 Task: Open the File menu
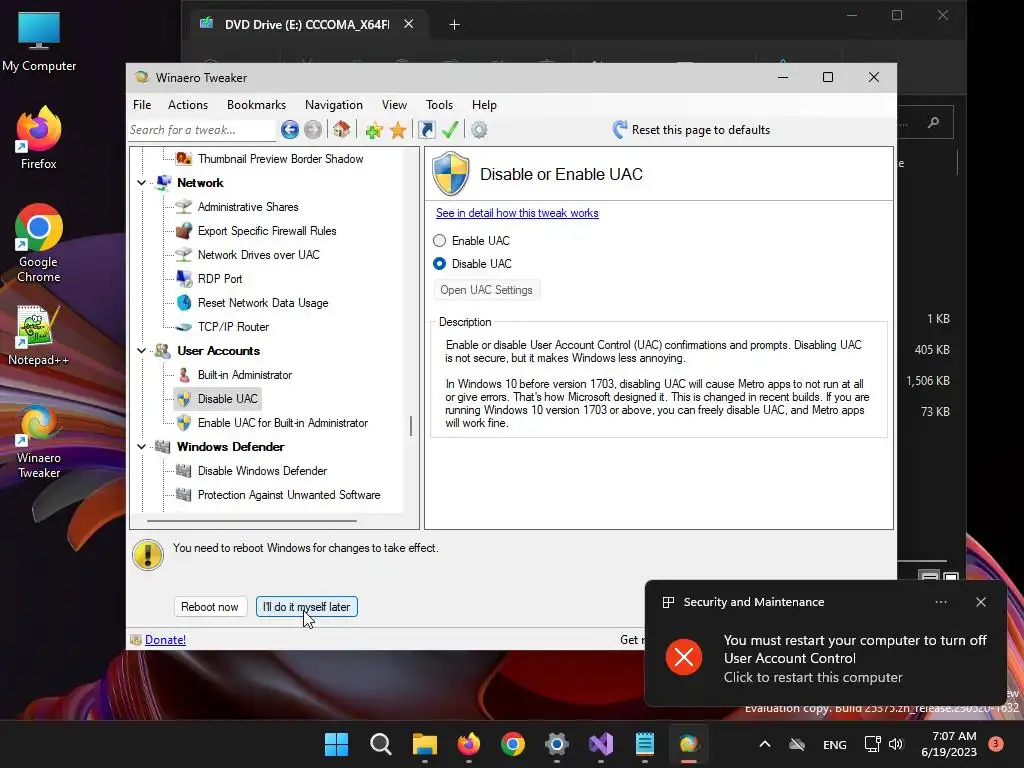(142, 104)
